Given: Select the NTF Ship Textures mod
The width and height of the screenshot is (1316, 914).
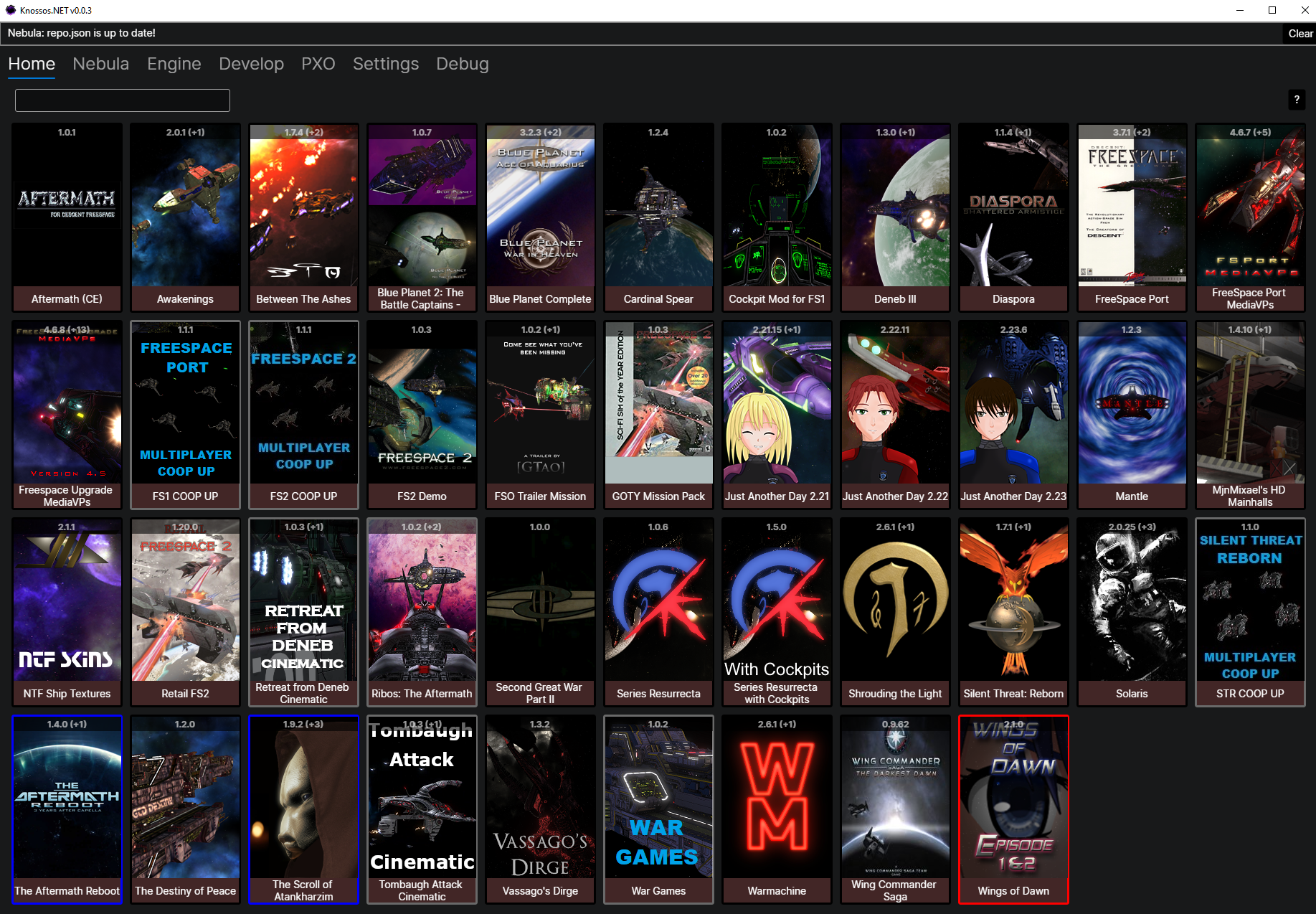Looking at the screenshot, I should (x=67, y=612).
